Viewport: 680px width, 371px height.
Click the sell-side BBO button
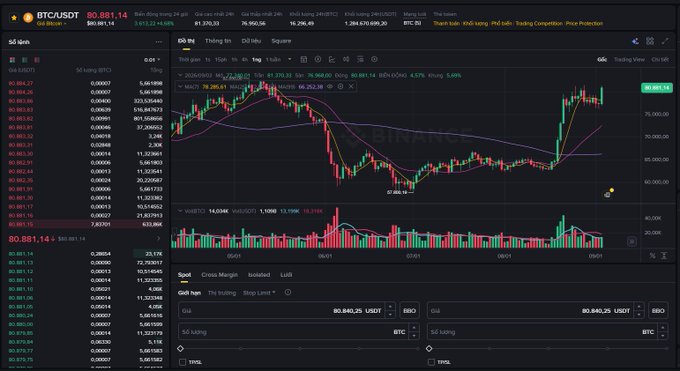658,311
